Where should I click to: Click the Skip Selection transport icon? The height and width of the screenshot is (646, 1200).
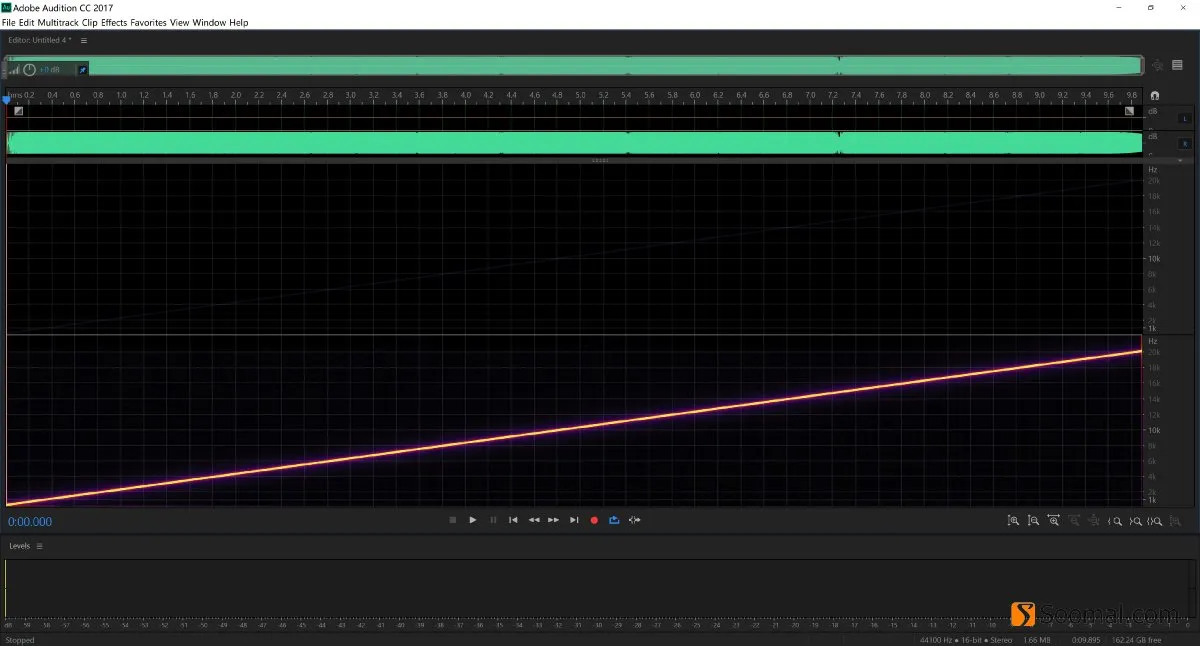pyautogui.click(x=634, y=520)
